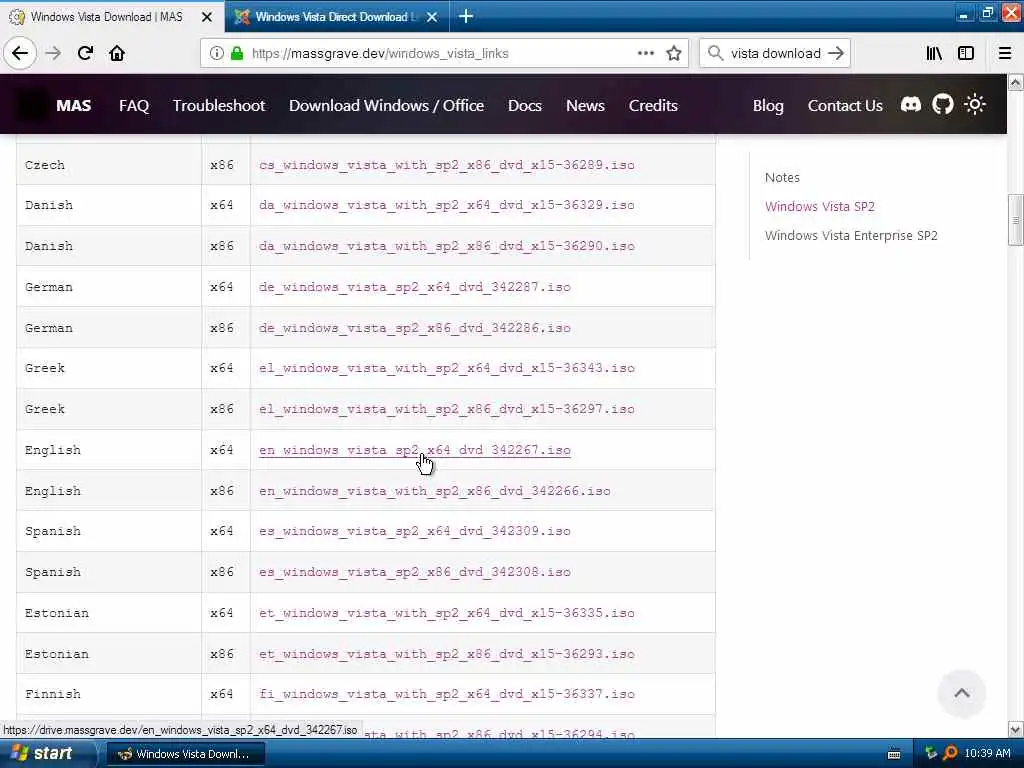Open the page actions three-dot menu
Screen dimensions: 1024x768
[x=645, y=53]
